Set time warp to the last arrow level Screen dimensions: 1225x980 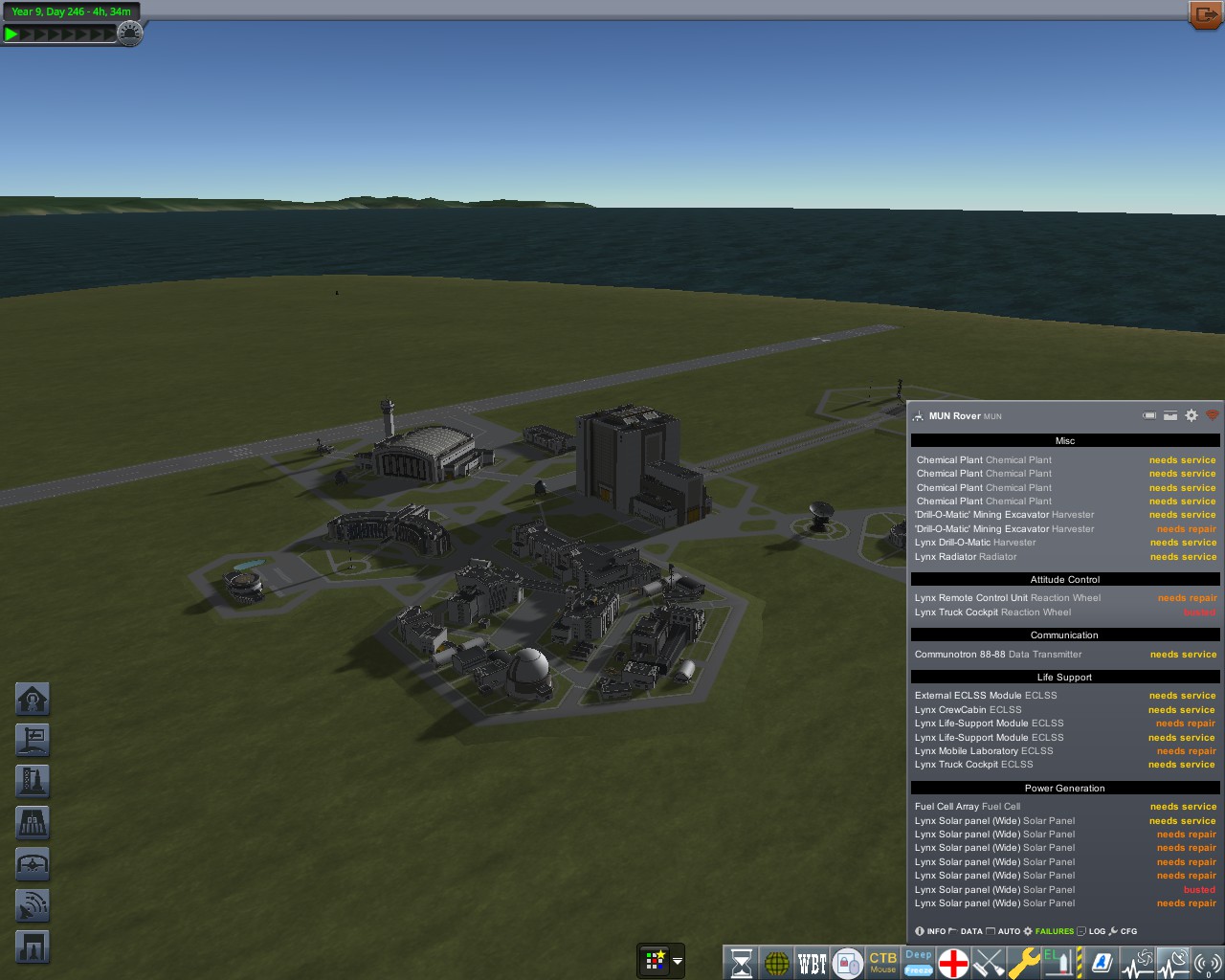(x=109, y=33)
